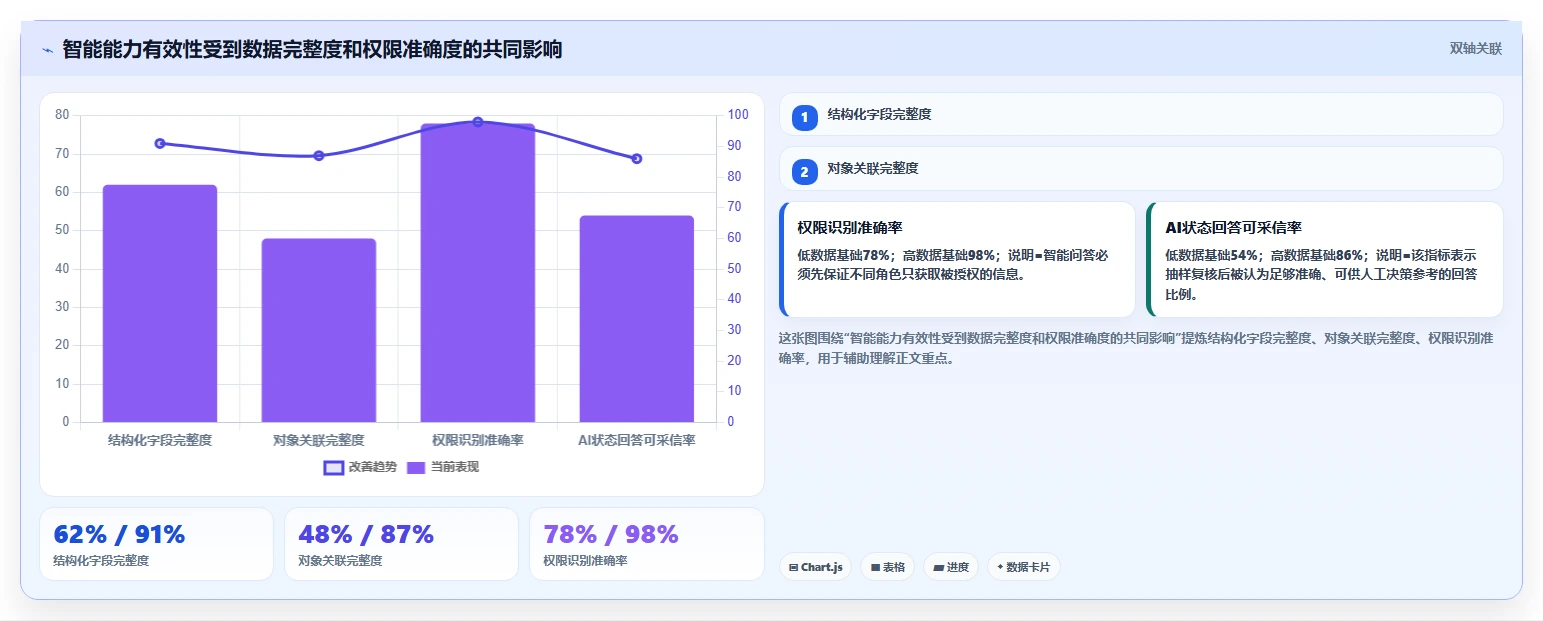Click the summary paragraph starting 这张图围绕
Image resolution: width=1543 pixels, height=621 pixels.
tap(1136, 348)
